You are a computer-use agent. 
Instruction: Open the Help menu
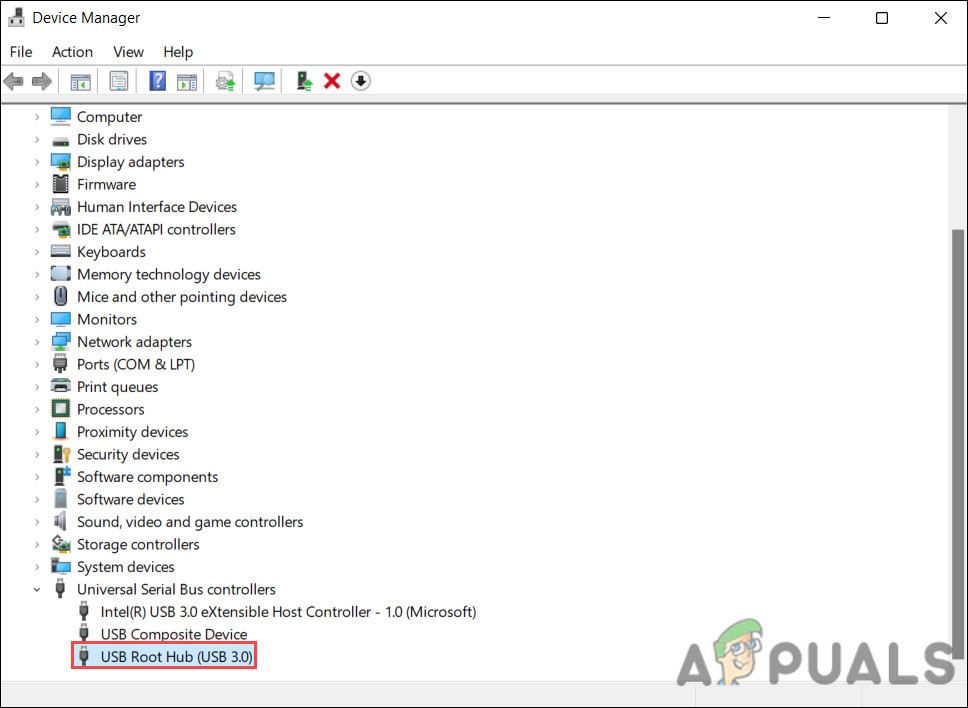178,52
